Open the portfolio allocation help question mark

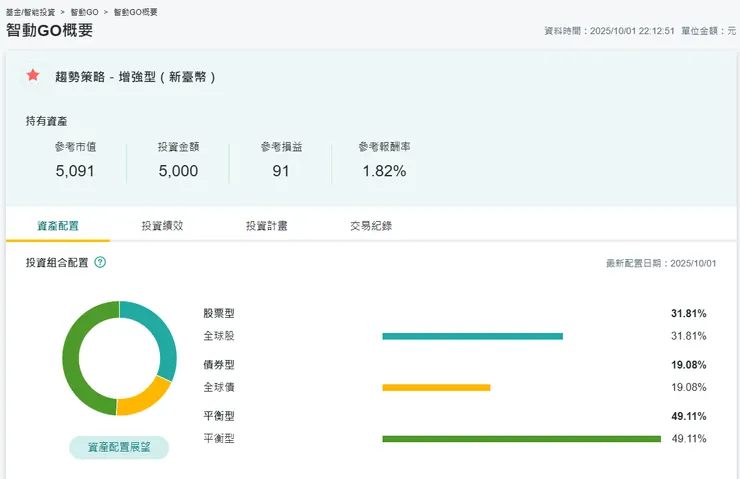coord(100,262)
